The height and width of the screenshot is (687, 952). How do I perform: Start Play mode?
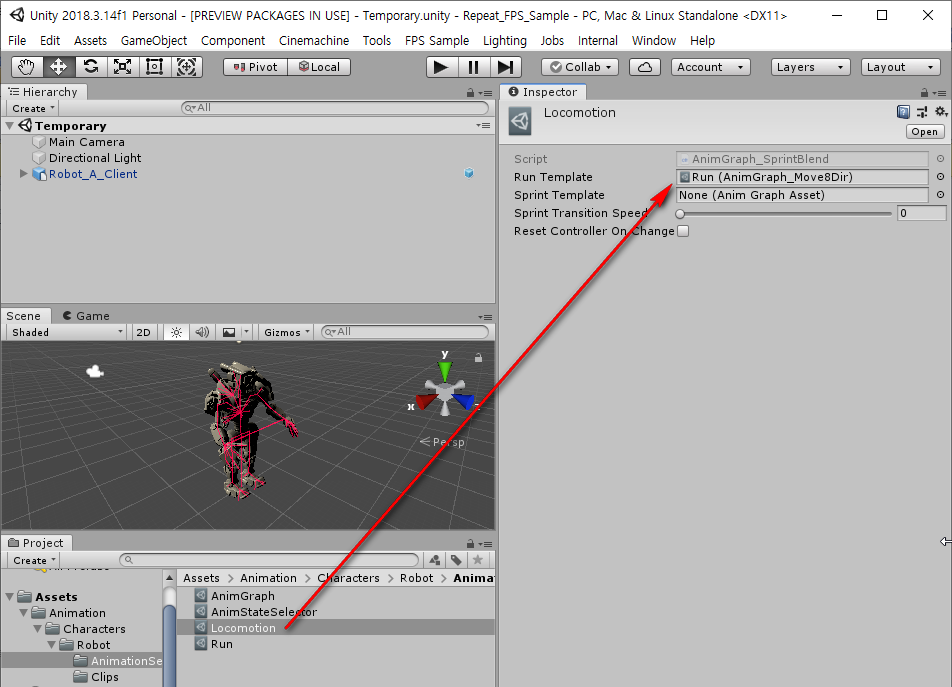point(441,67)
